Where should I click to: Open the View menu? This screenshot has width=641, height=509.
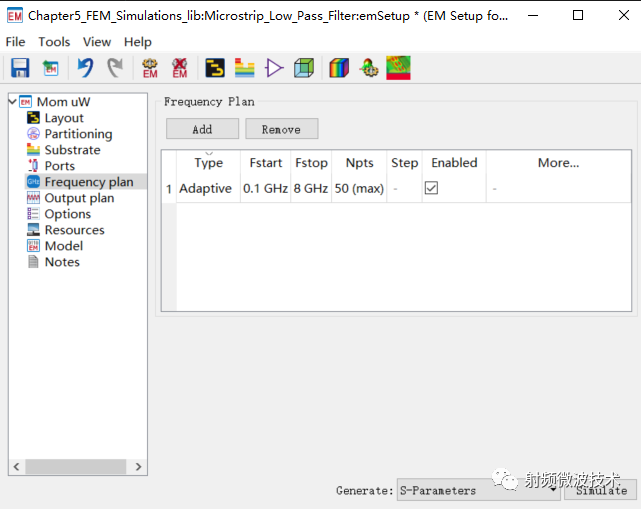click(x=97, y=42)
